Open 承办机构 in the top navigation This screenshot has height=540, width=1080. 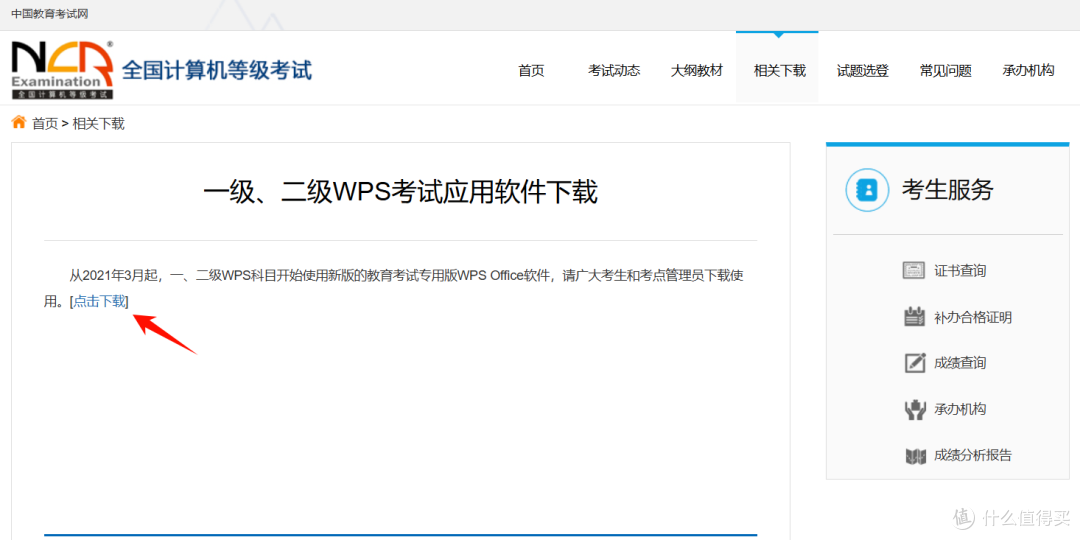[x=1028, y=70]
